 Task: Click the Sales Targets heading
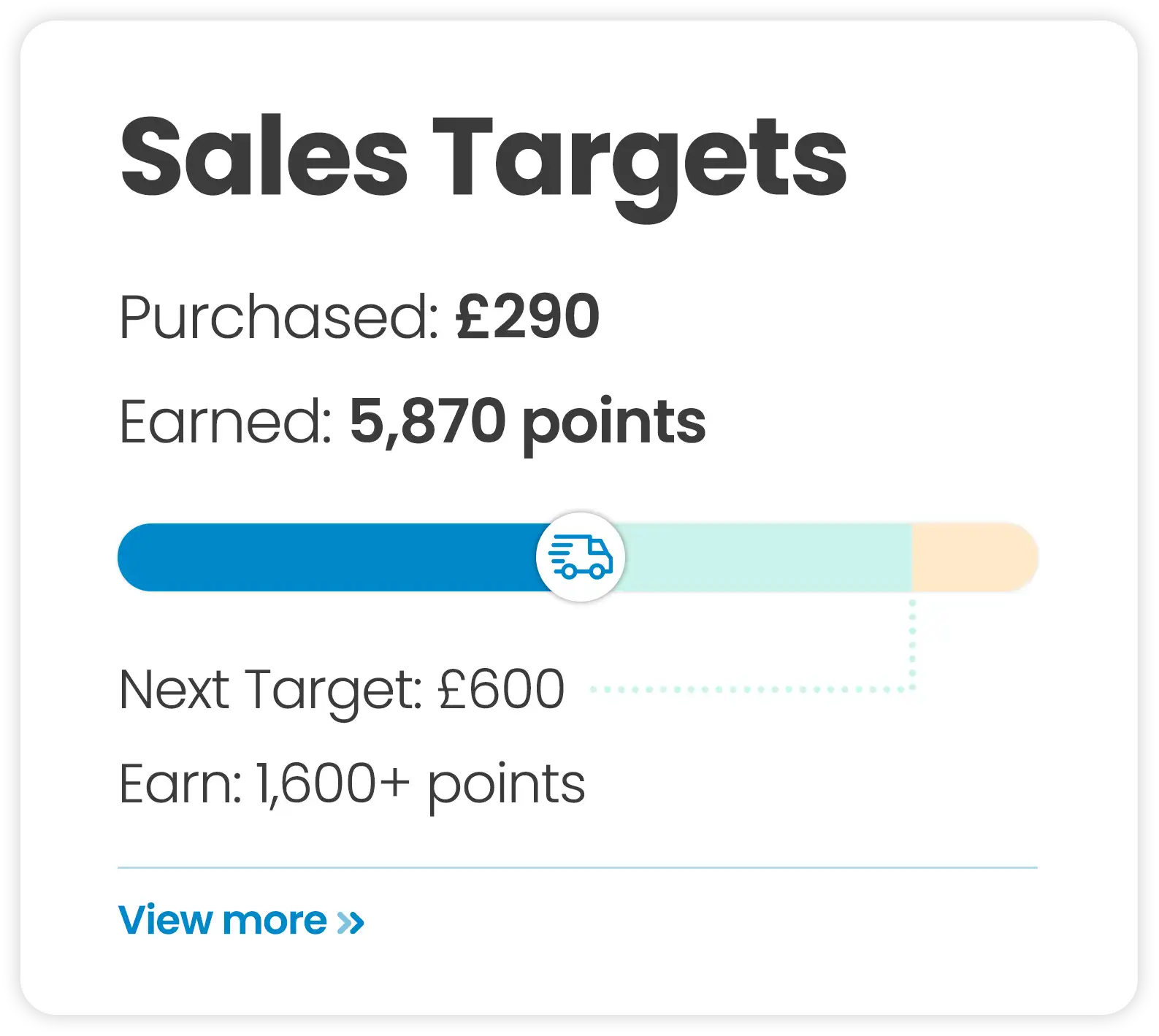tap(482, 157)
